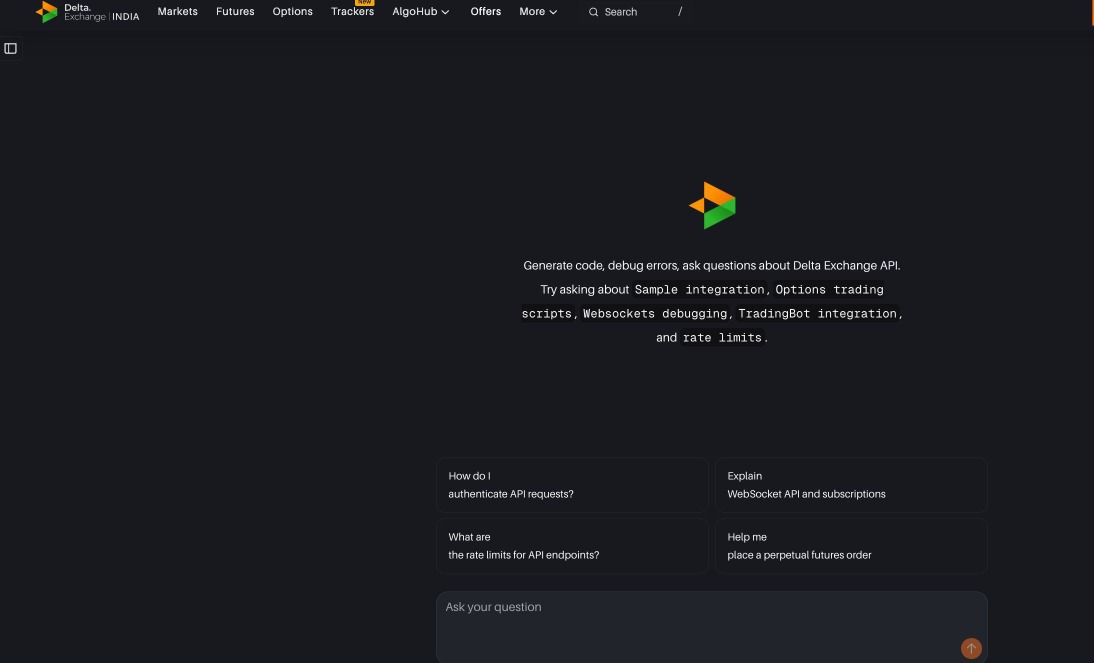The height and width of the screenshot is (663, 1094).
Task: Click the magnifier search icon
Action: [x=593, y=12]
